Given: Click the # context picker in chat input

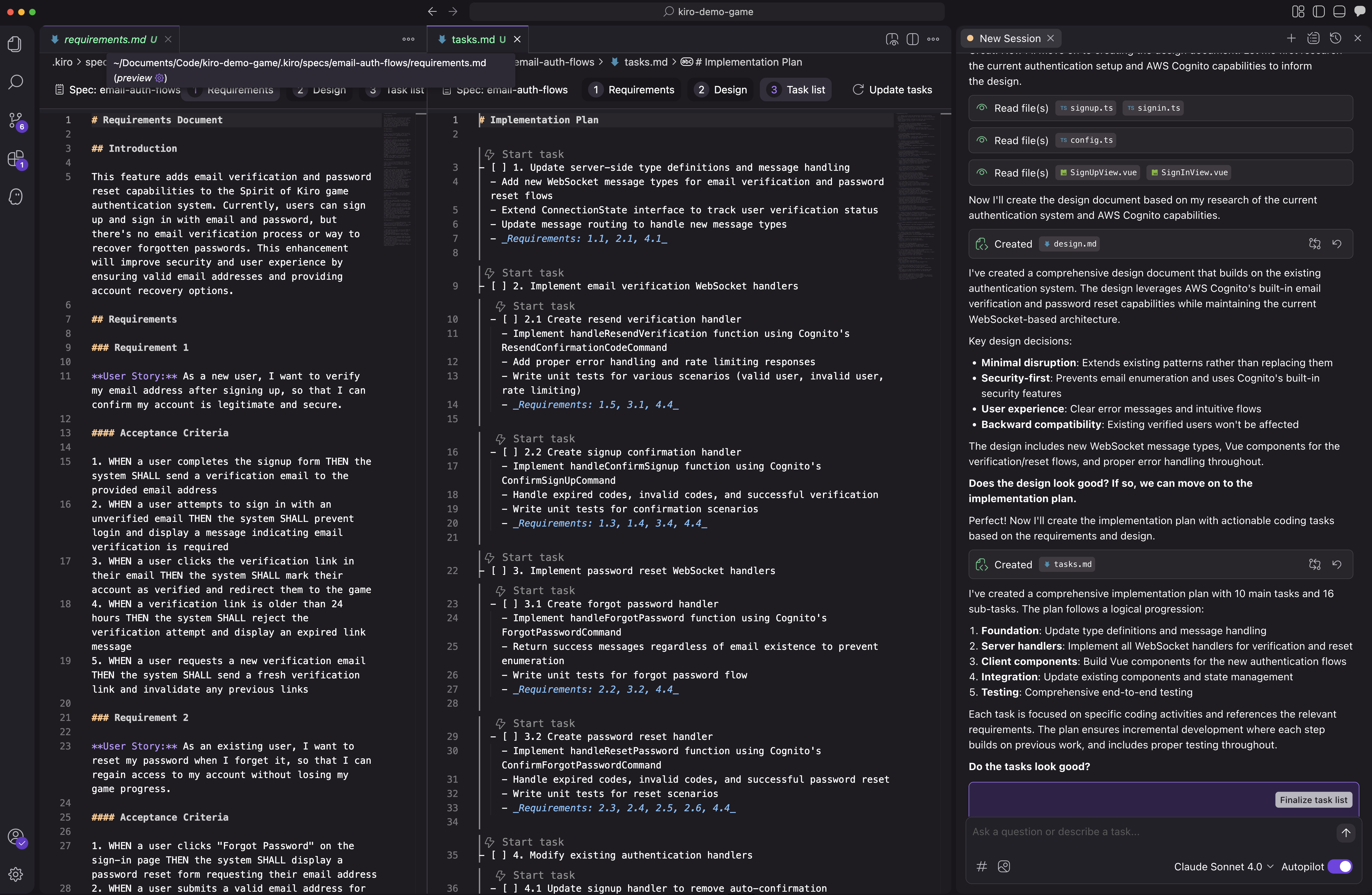Looking at the screenshot, I should [x=982, y=866].
